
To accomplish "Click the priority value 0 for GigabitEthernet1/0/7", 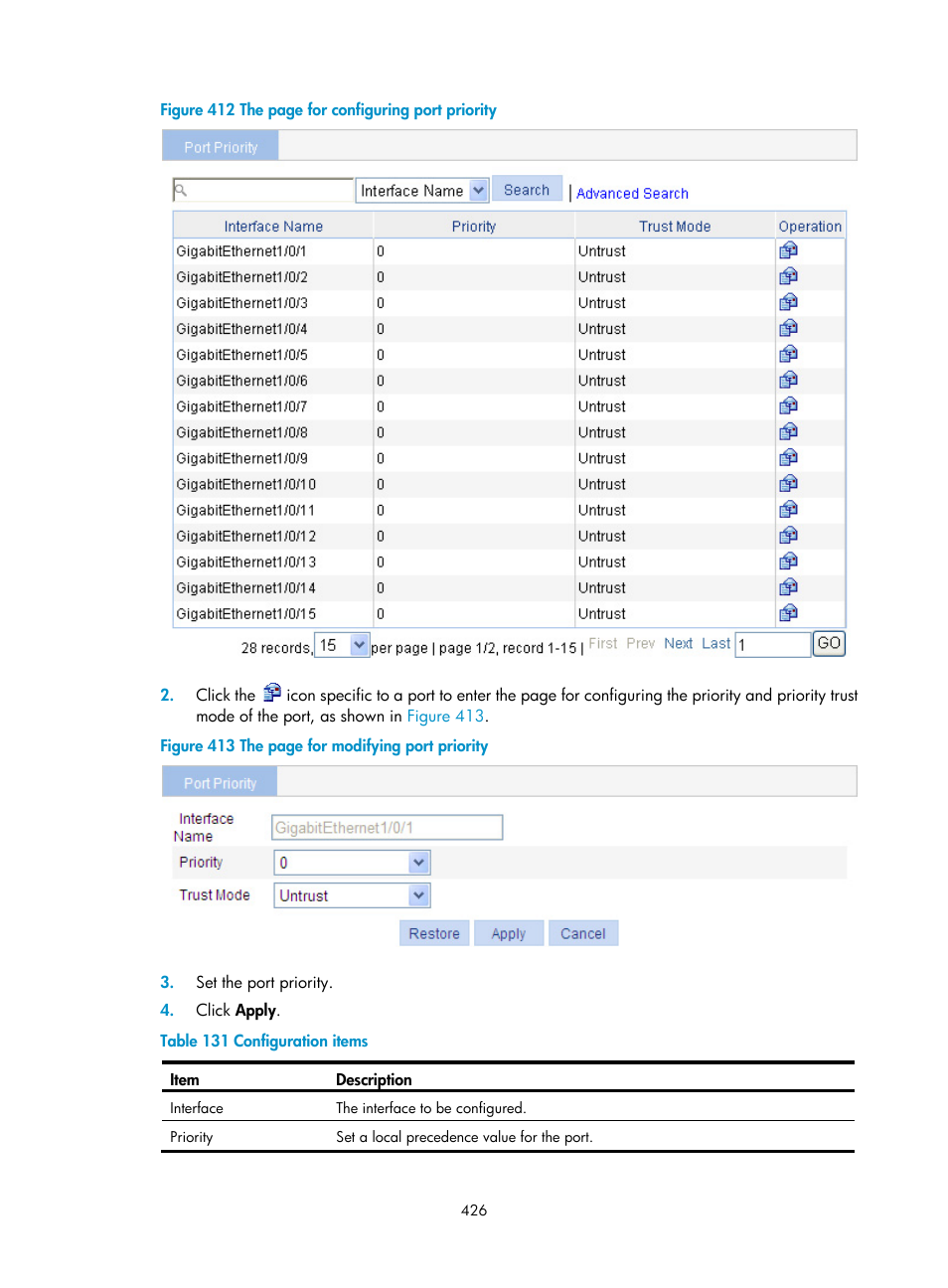I will (x=381, y=406).
